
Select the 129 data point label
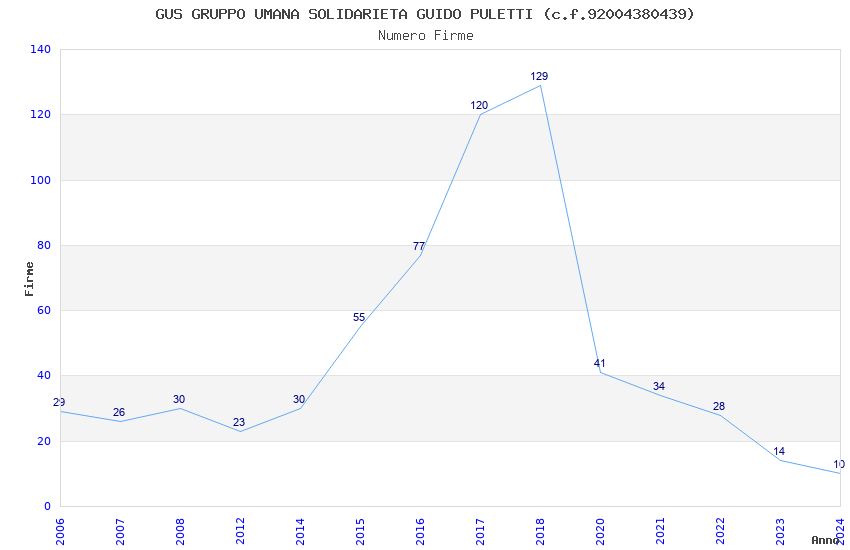click(539, 76)
